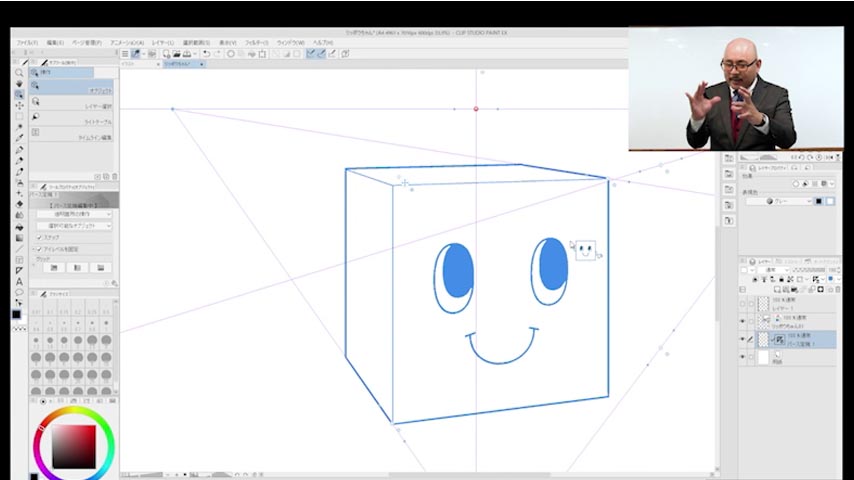Toggle the Snap checkbox in Tool Property
Image resolution: width=854 pixels, height=480 pixels.
click(x=39, y=238)
